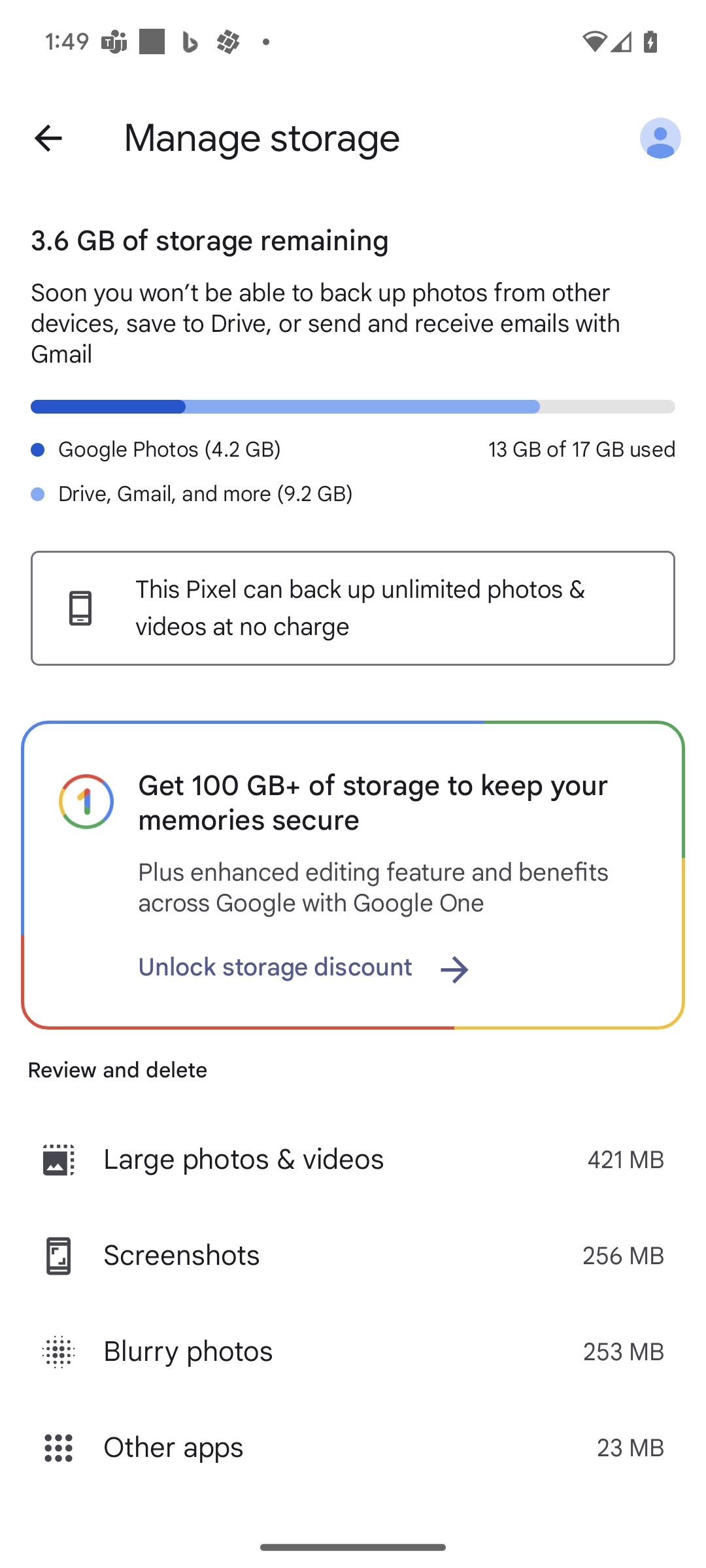The image size is (706, 1568).
Task: Tap the arrow next to Unlock storage discount
Action: [454, 970]
